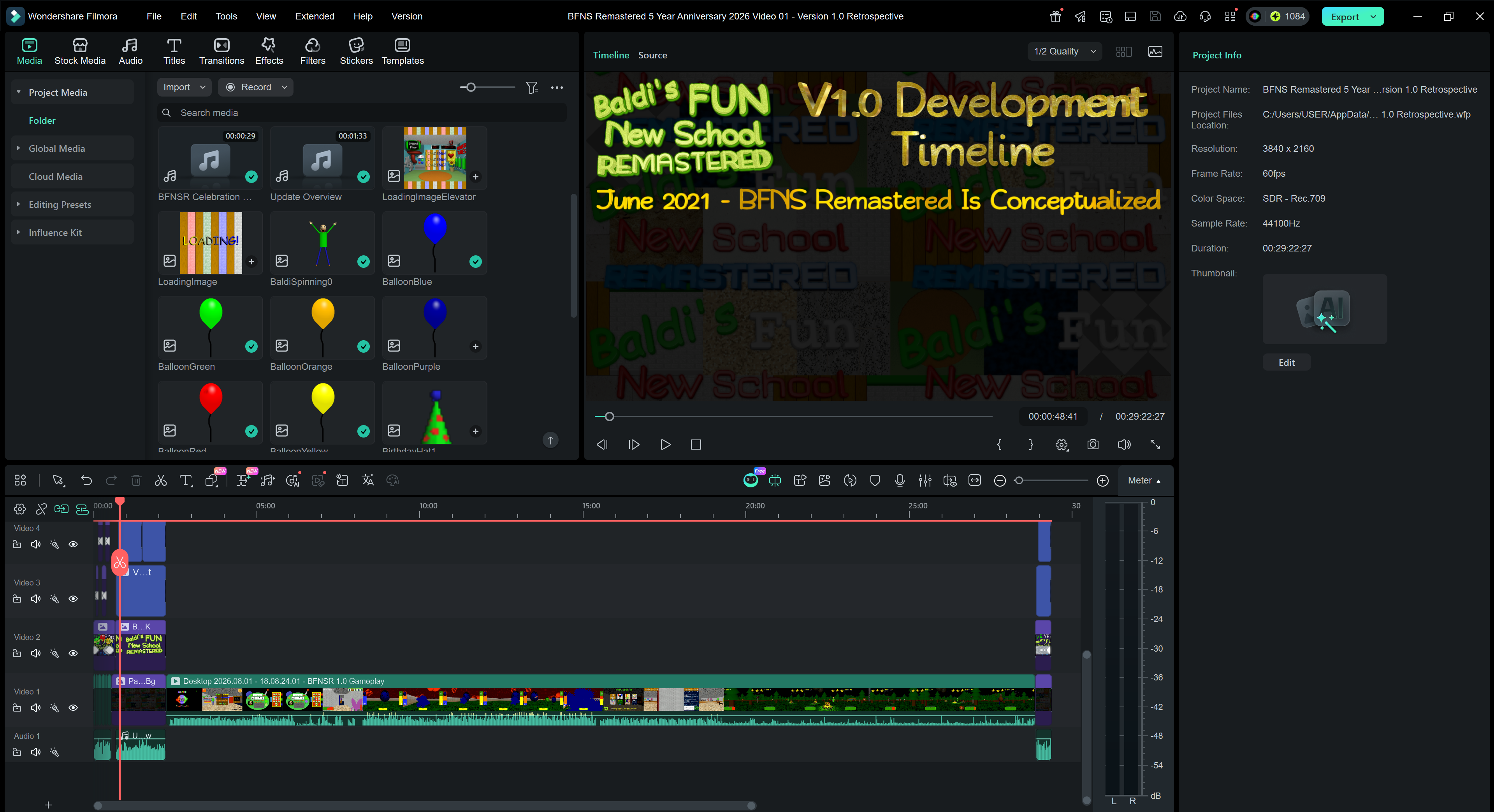Image resolution: width=1494 pixels, height=812 pixels.
Task: Open the Import dropdown
Action: click(185, 87)
